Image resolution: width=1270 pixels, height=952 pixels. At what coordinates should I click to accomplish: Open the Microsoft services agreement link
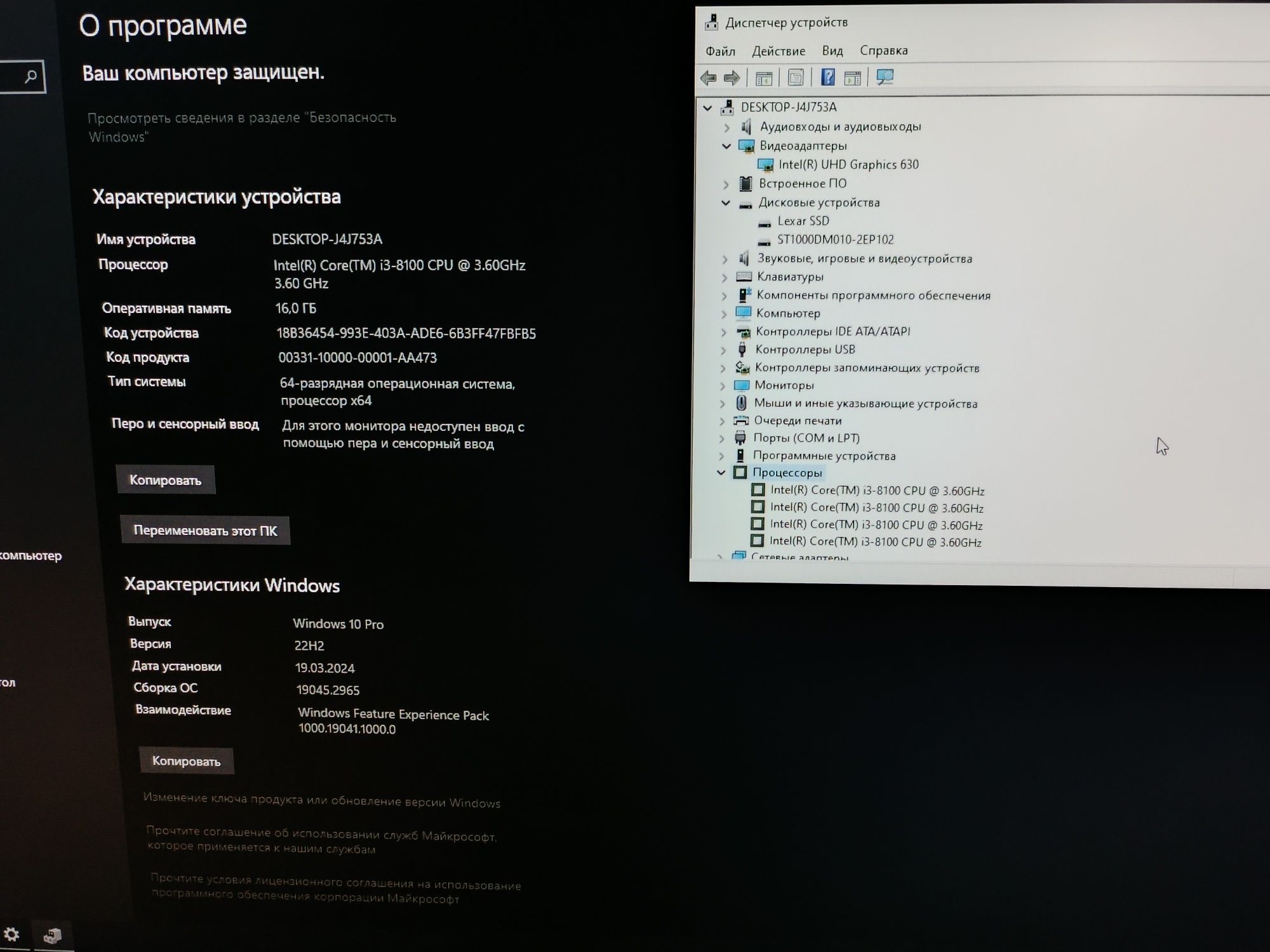click(321, 840)
